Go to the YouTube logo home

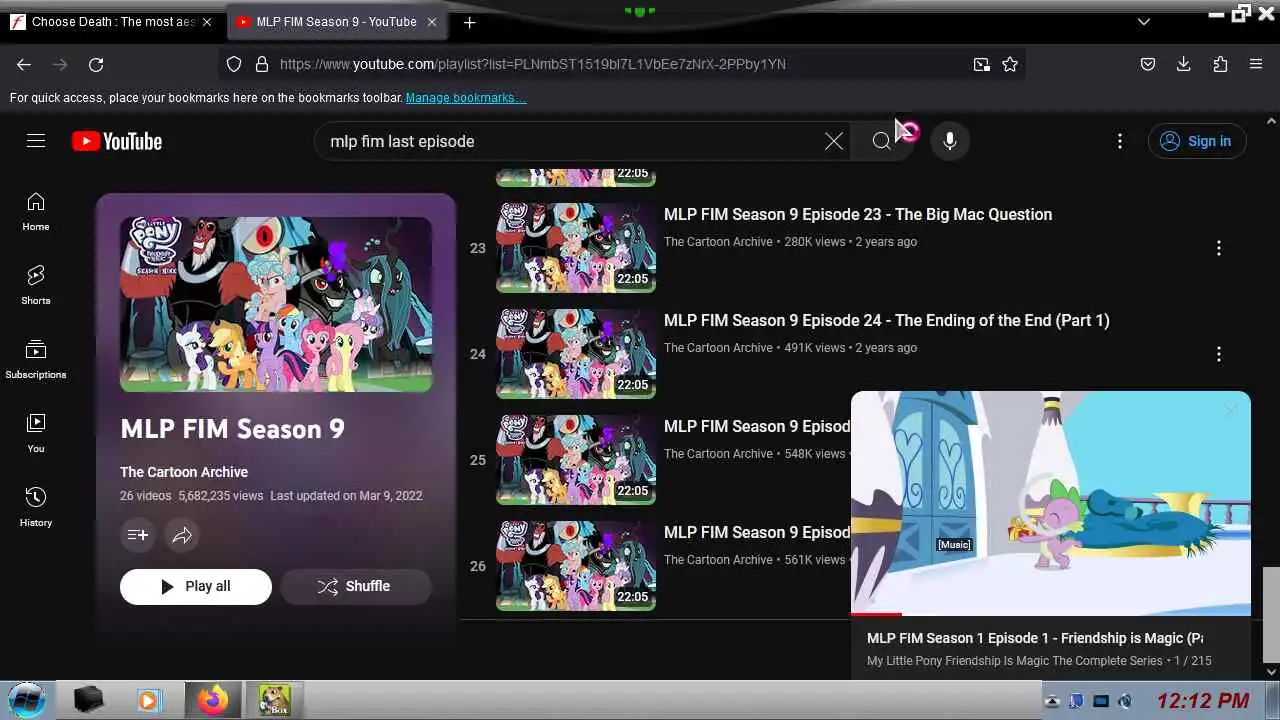(117, 141)
